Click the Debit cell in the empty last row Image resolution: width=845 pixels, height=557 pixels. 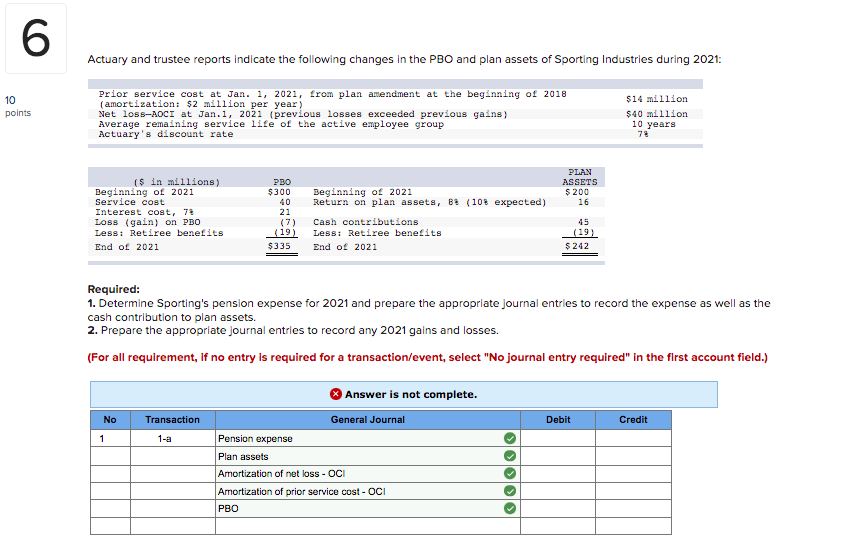click(x=558, y=526)
